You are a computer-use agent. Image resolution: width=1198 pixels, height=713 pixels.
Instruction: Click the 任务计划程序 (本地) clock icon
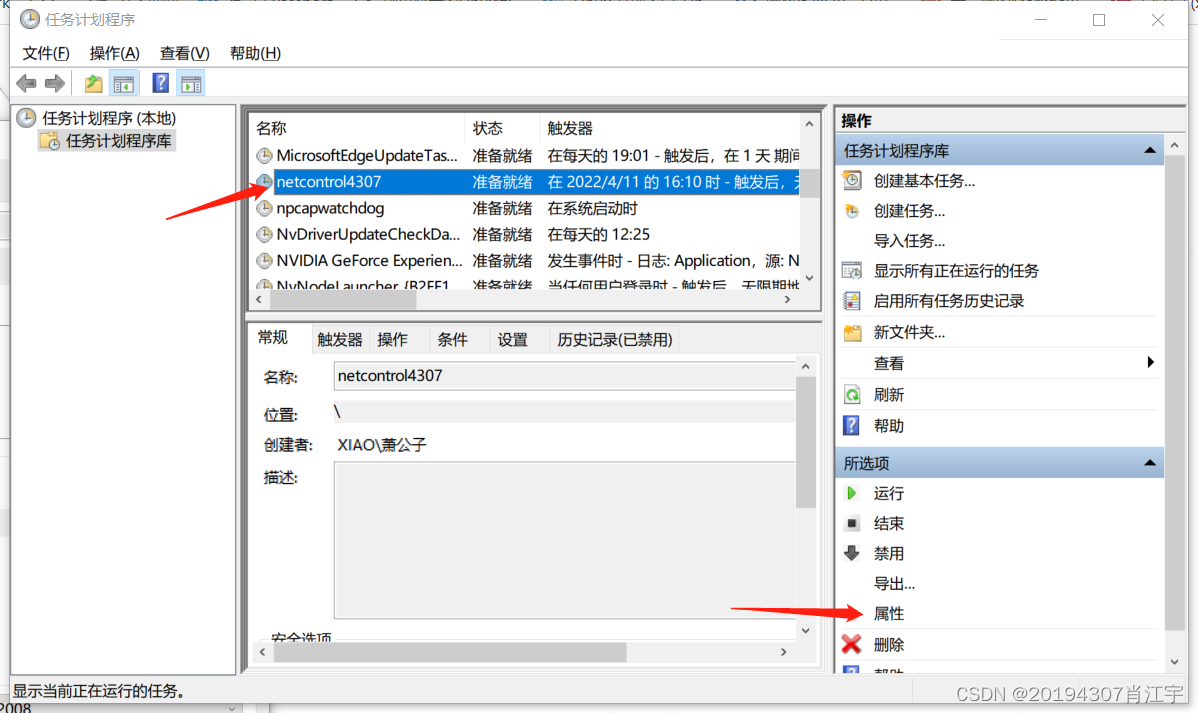27,118
